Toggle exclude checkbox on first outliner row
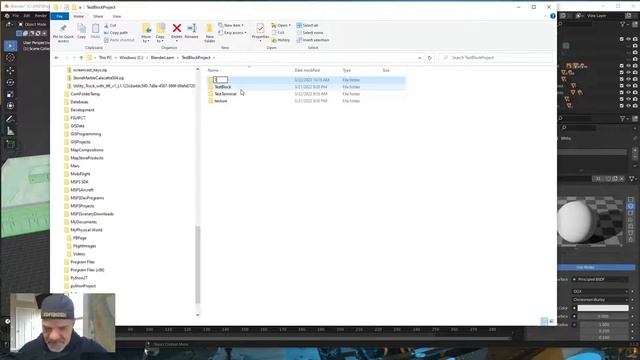The height and width of the screenshot is (360, 640). [x=622, y=39]
